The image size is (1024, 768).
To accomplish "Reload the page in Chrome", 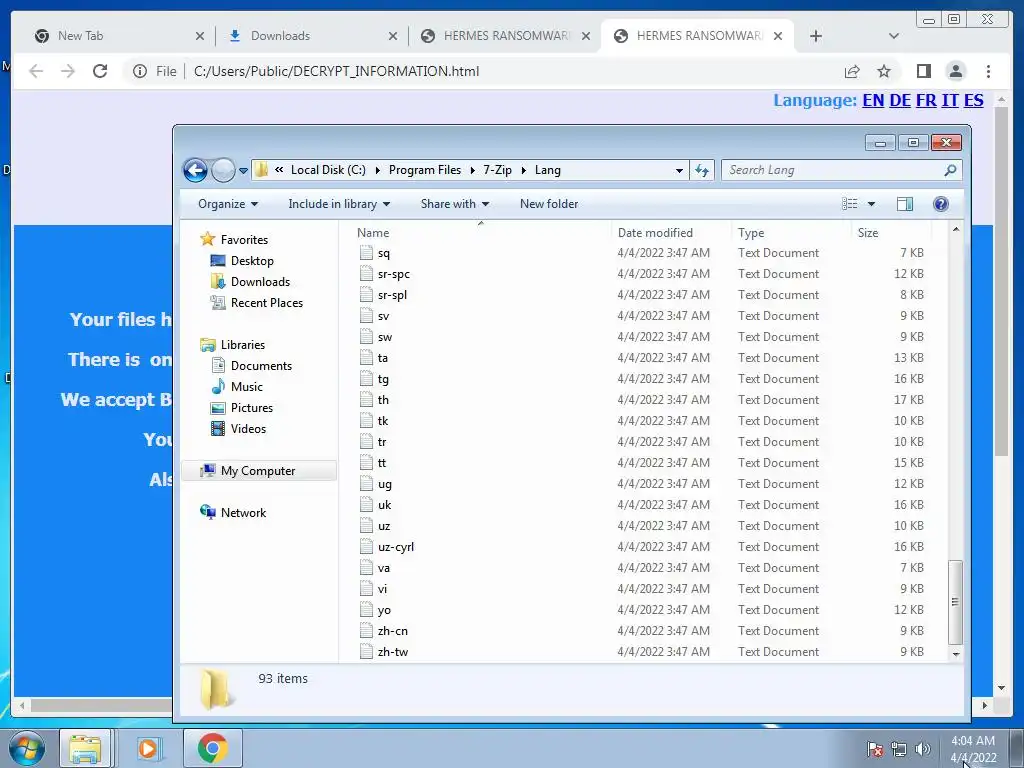I will [100, 71].
